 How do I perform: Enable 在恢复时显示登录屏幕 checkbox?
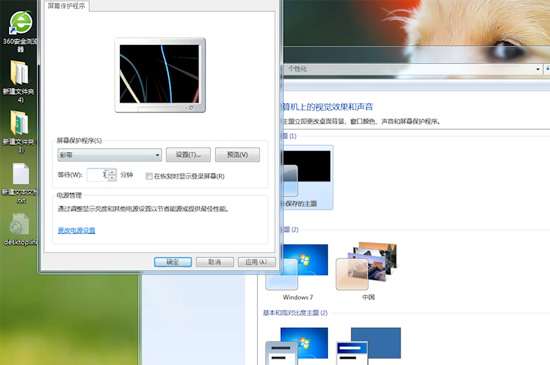tap(149, 176)
